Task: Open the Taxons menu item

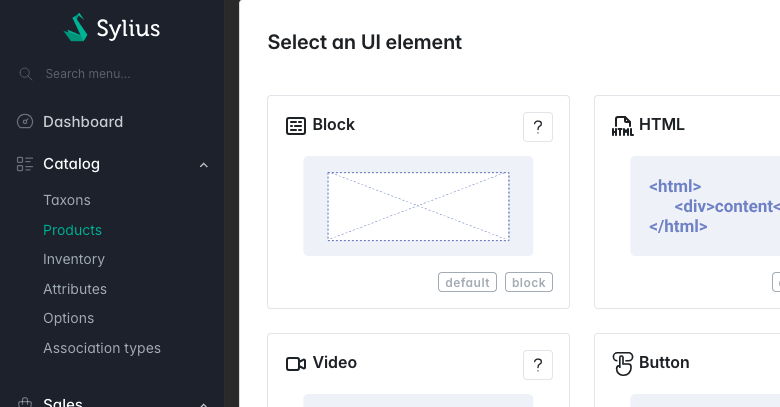Action: (67, 200)
